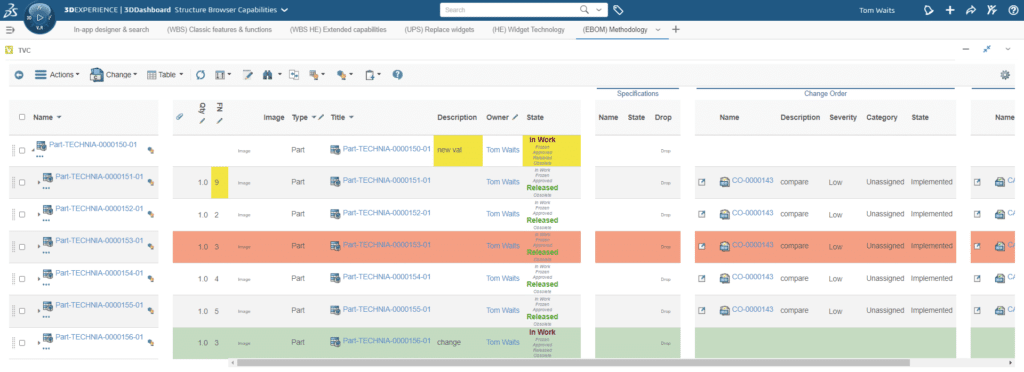Open the help icon in the TVC toolbar

click(x=397, y=75)
